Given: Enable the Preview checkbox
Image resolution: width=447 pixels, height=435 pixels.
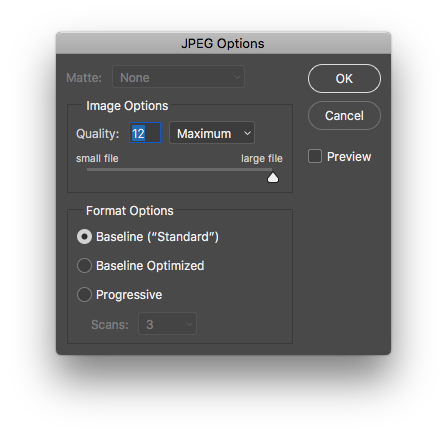Looking at the screenshot, I should tap(315, 156).
